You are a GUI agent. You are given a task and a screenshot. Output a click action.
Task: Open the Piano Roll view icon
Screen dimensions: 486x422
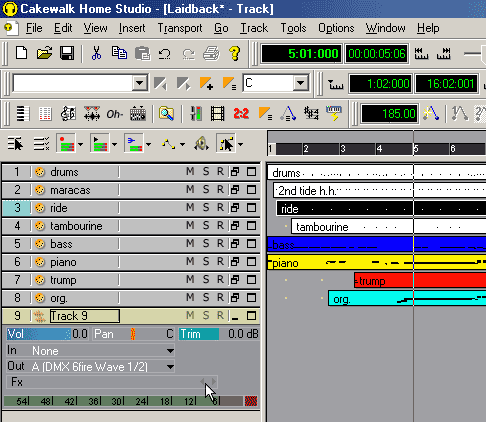(23, 114)
